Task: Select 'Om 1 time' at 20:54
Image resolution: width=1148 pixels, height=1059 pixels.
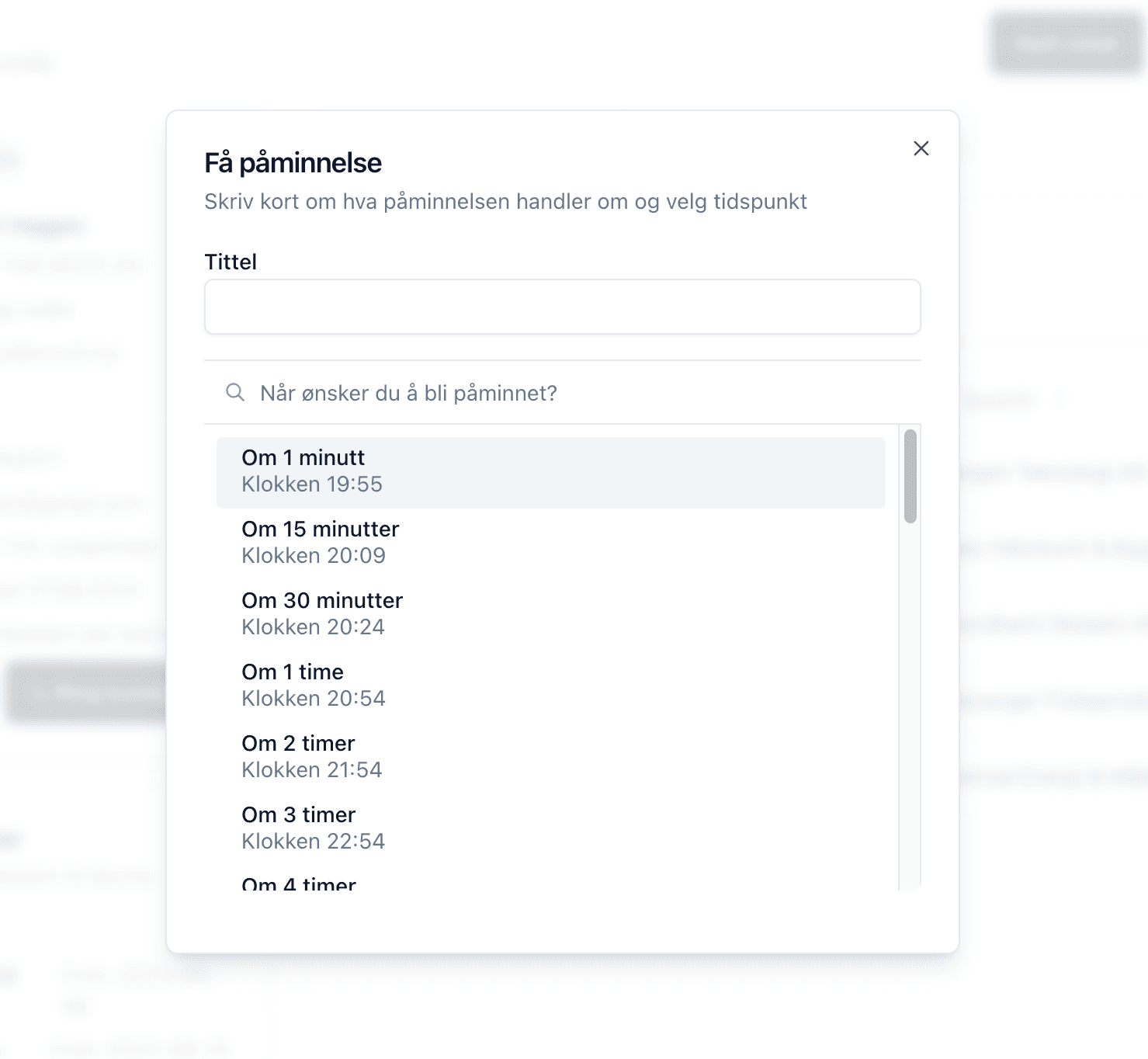Action: pyautogui.click(x=550, y=686)
